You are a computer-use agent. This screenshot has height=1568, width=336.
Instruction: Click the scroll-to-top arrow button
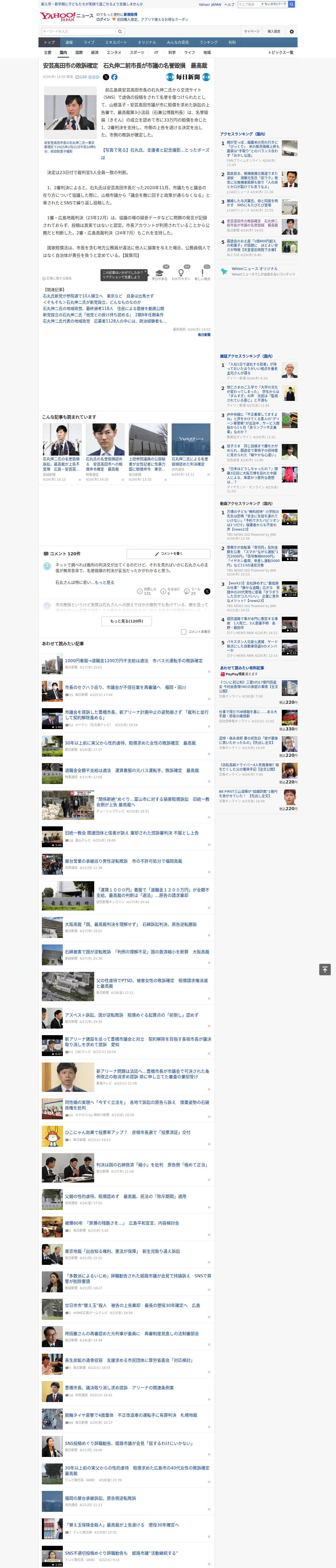[x=325, y=970]
